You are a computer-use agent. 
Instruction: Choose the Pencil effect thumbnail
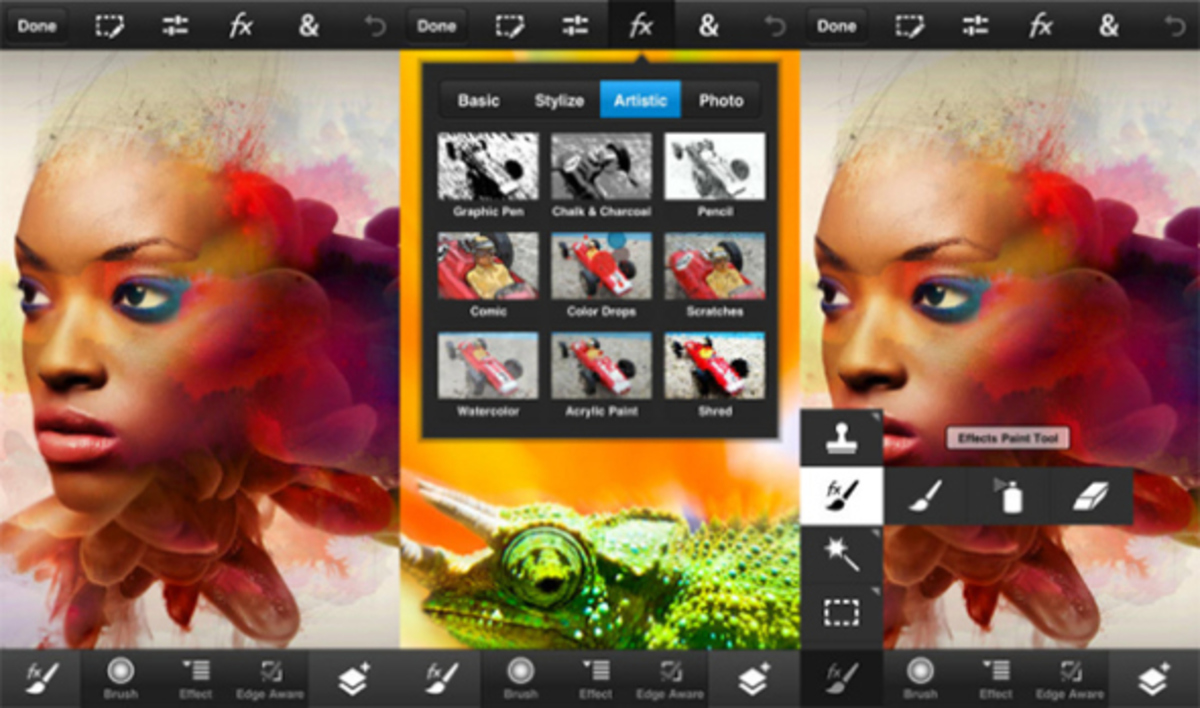point(715,166)
